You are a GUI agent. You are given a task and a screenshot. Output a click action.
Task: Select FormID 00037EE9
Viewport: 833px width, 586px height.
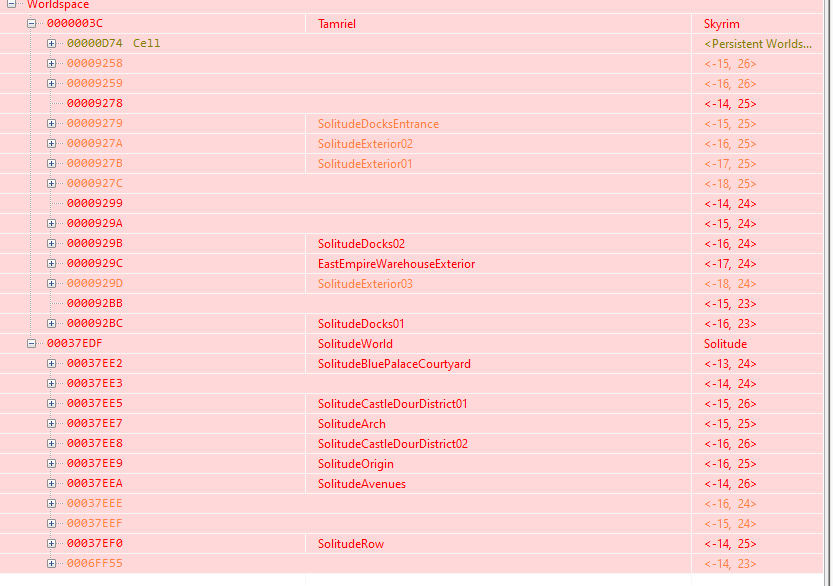coord(95,463)
